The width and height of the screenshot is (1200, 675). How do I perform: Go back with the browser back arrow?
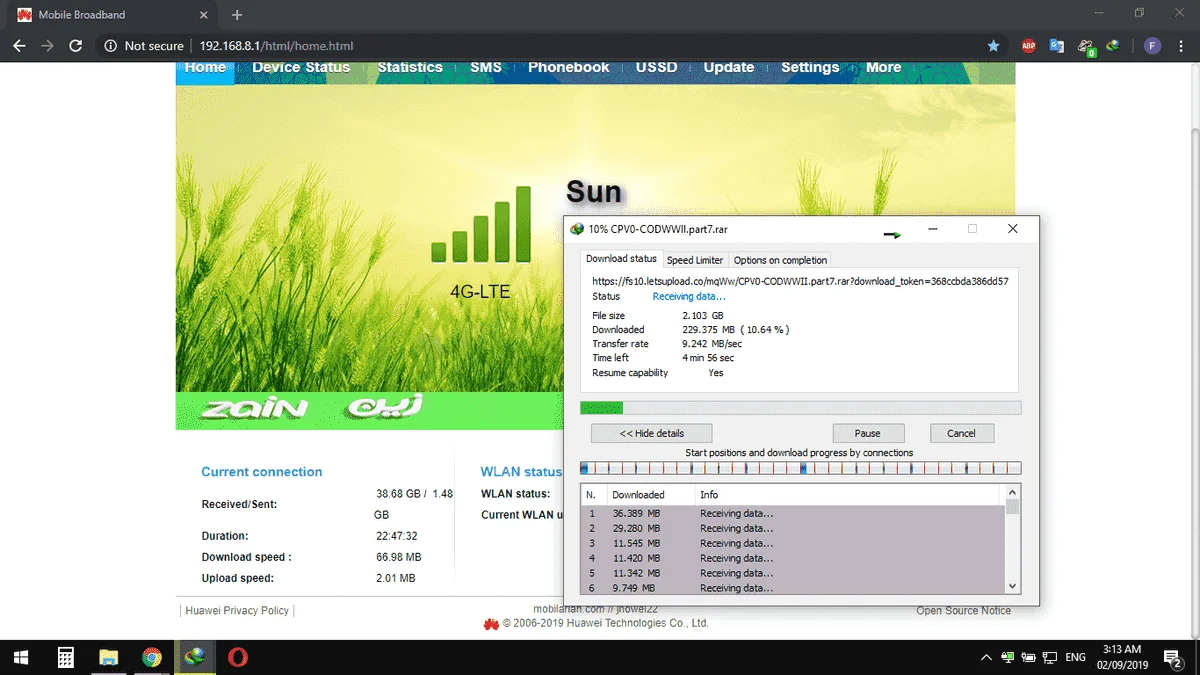coord(18,46)
